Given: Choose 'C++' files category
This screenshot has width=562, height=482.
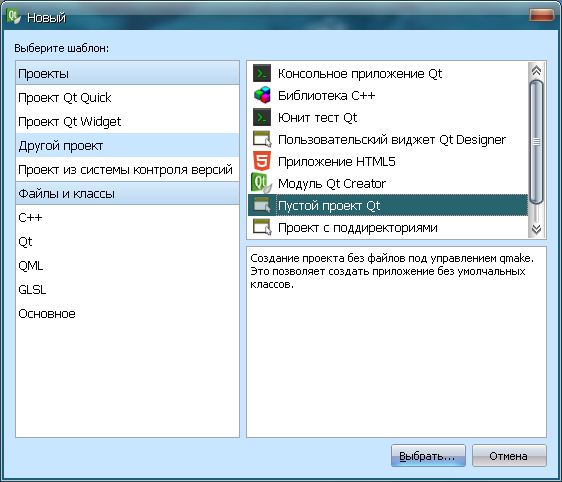Looking at the screenshot, I should coord(127,218).
